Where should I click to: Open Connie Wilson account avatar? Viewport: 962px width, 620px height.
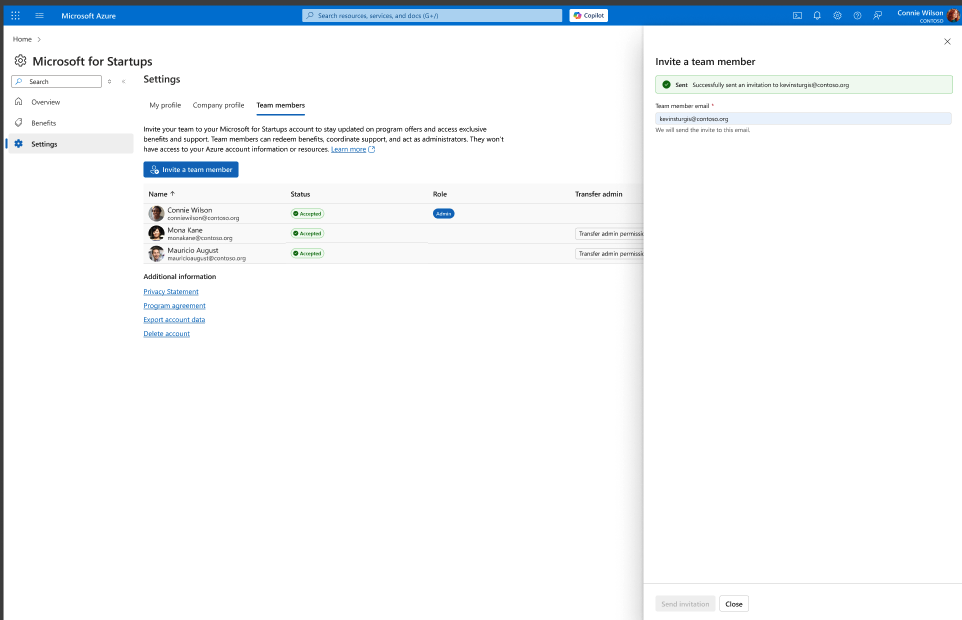[x=953, y=15]
